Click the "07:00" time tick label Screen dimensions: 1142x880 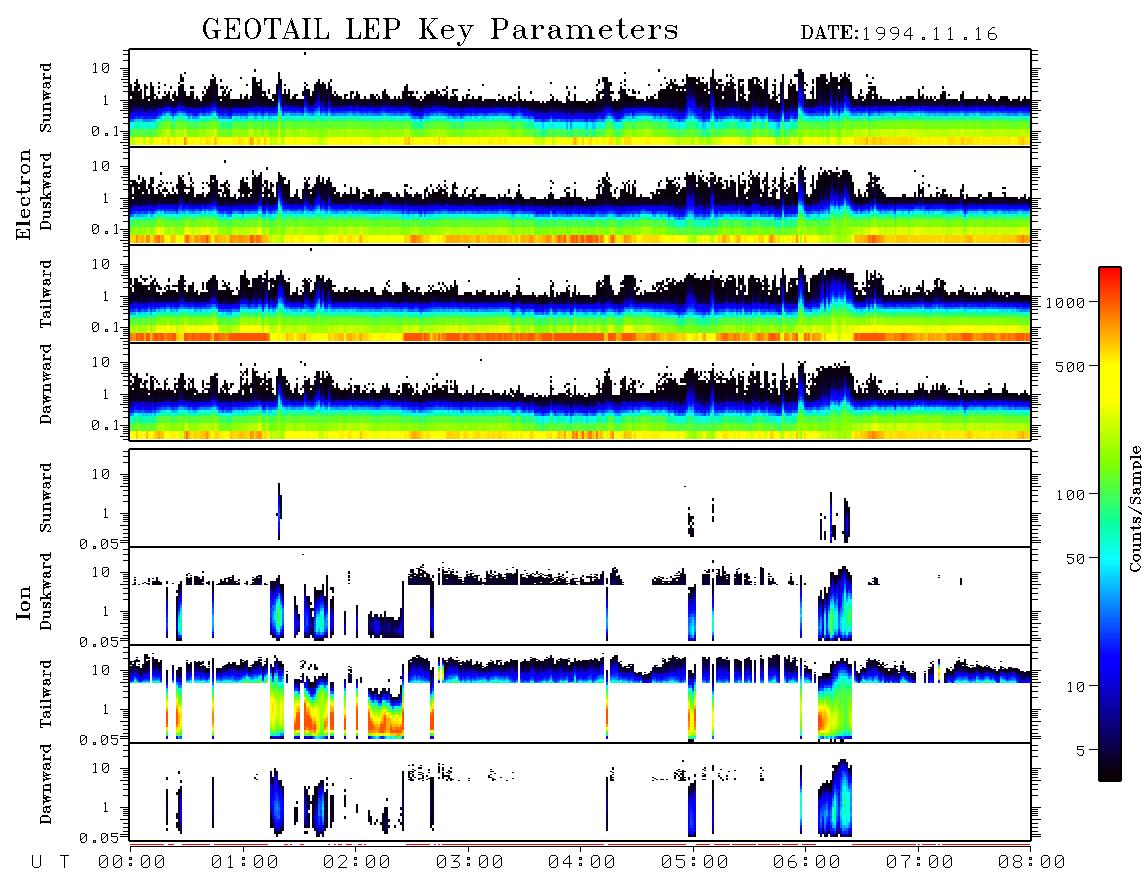point(920,862)
